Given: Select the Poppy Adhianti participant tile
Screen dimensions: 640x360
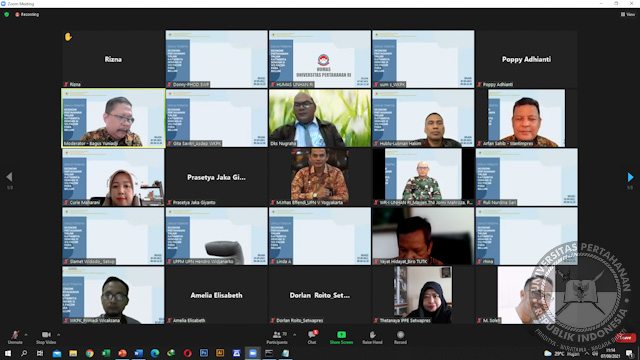Looking at the screenshot, I should click(526, 59).
